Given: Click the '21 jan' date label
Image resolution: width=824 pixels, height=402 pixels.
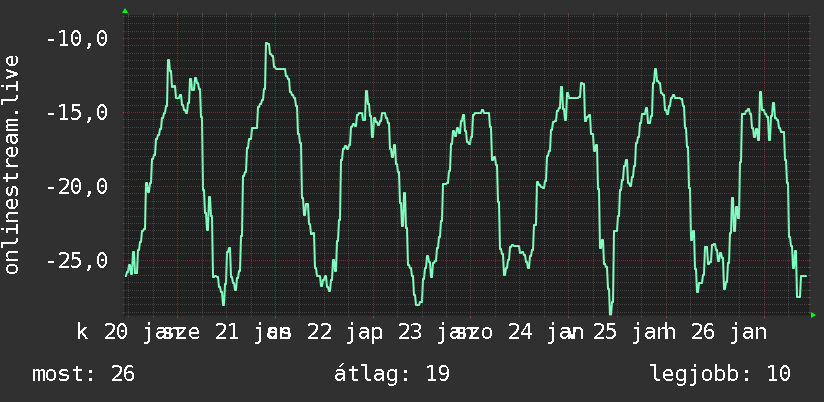Looking at the screenshot, I should (x=251, y=333).
